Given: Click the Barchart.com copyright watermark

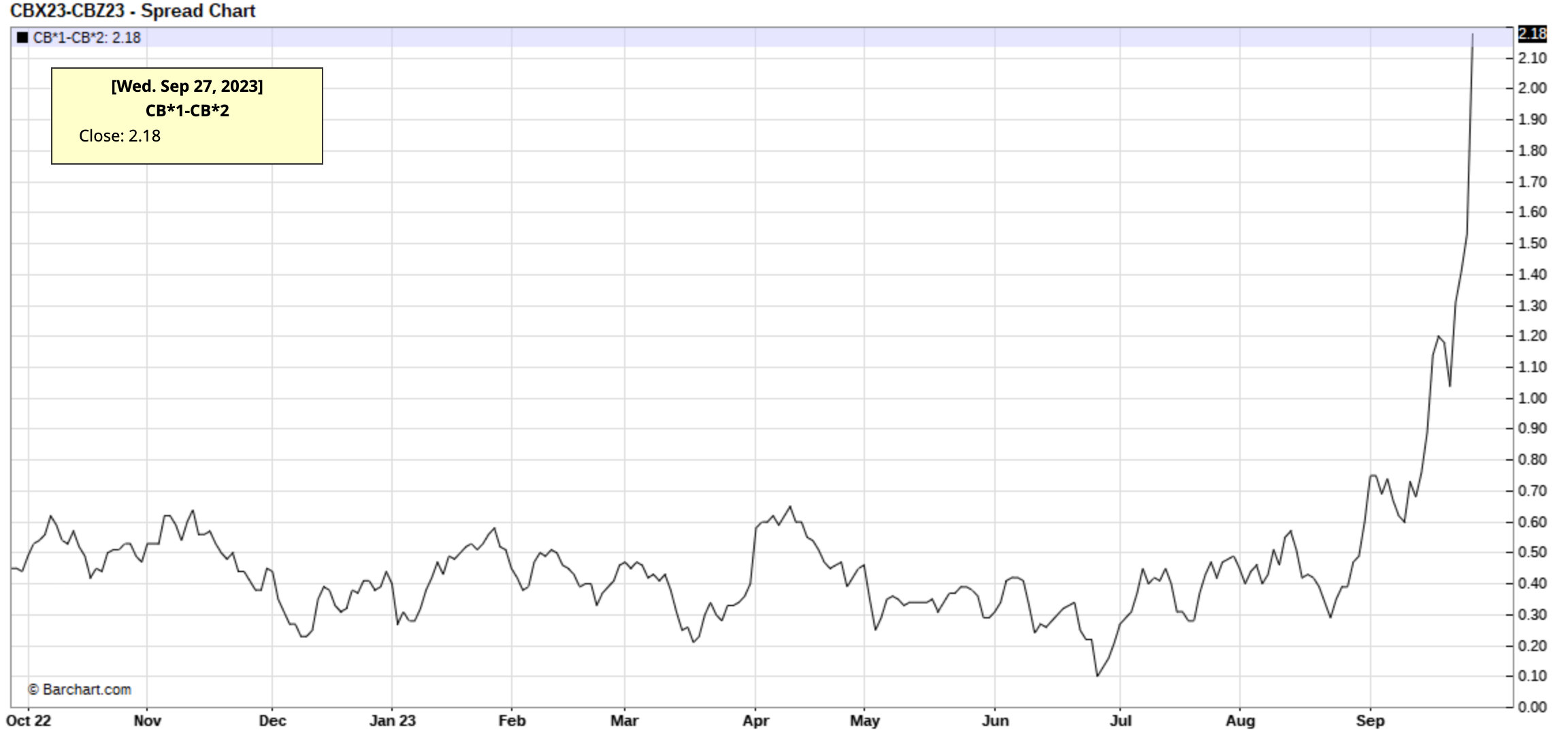Looking at the screenshot, I should point(80,689).
